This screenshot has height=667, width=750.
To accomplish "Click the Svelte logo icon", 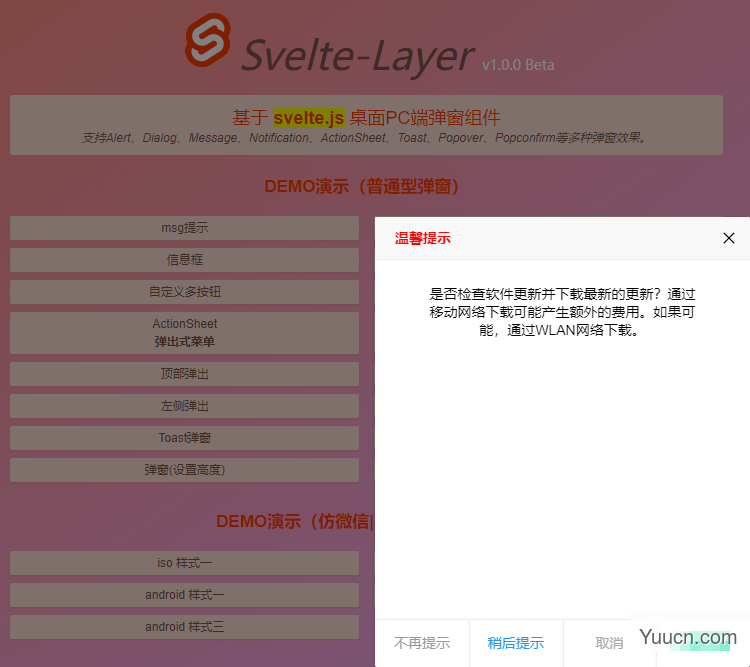I will coord(208,40).
